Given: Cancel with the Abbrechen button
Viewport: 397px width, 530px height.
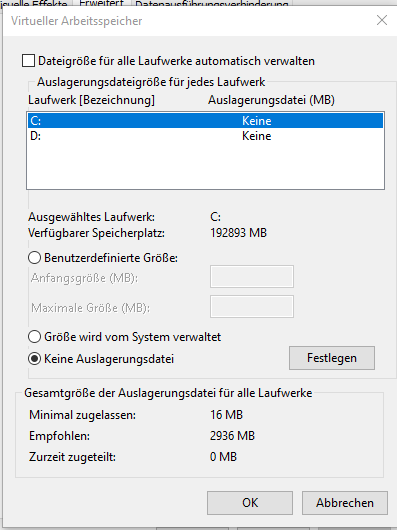Looking at the screenshot, I should coord(345,503).
